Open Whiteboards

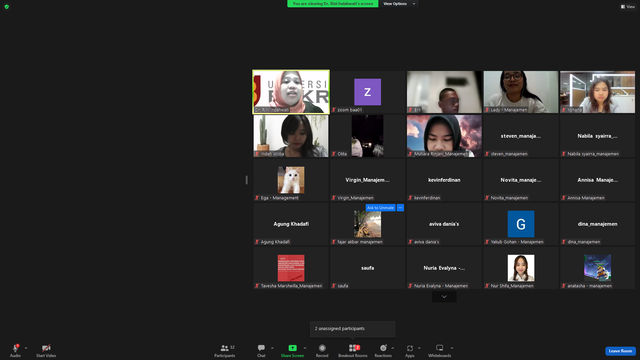pos(440,350)
